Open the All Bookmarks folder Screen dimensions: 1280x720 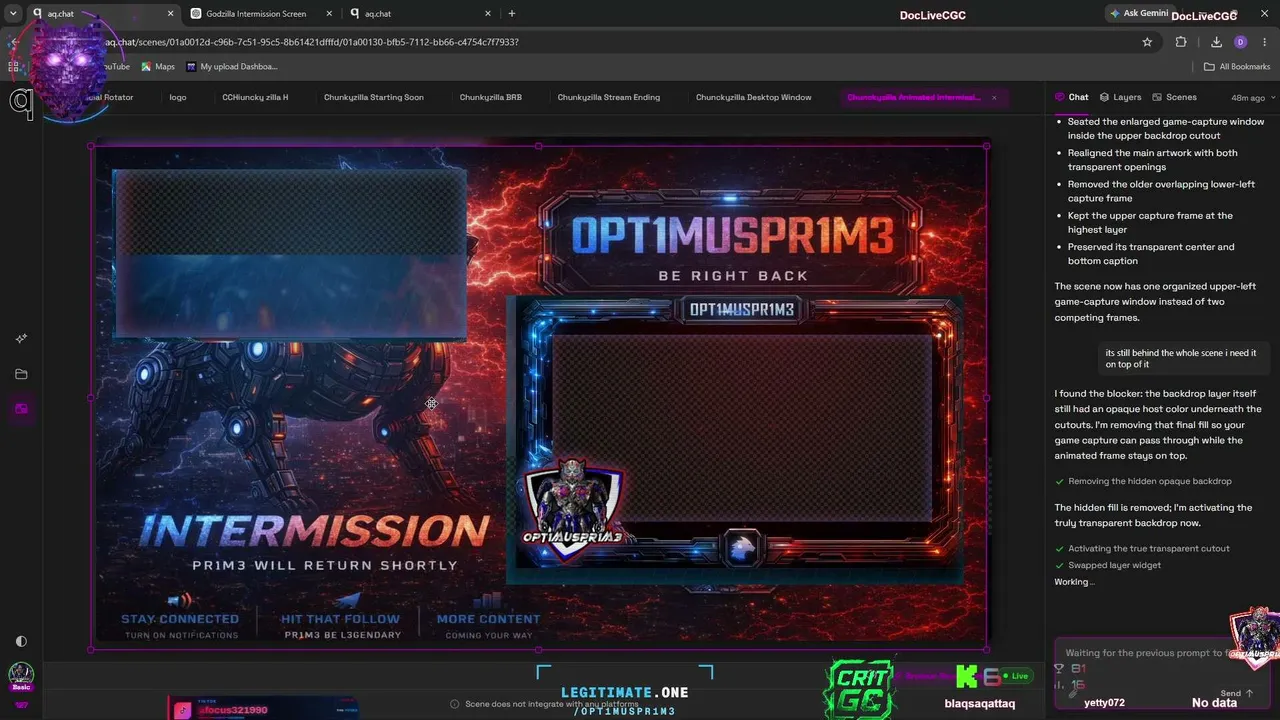click(1237, 67)
